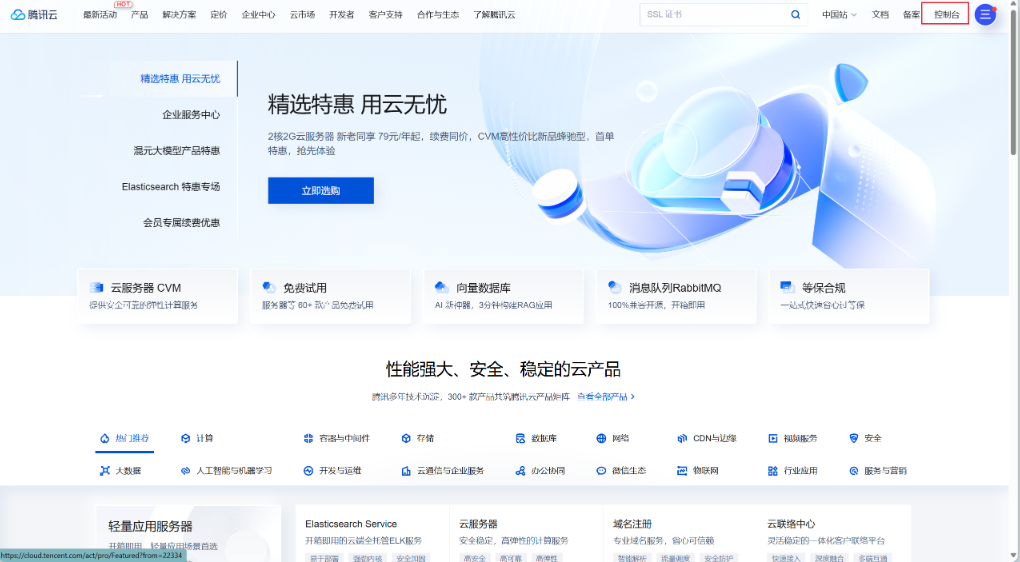Viewport: 1020px width, 562px height.
Task: Click the 查看全部产品 link
Action: coord(606,396)
